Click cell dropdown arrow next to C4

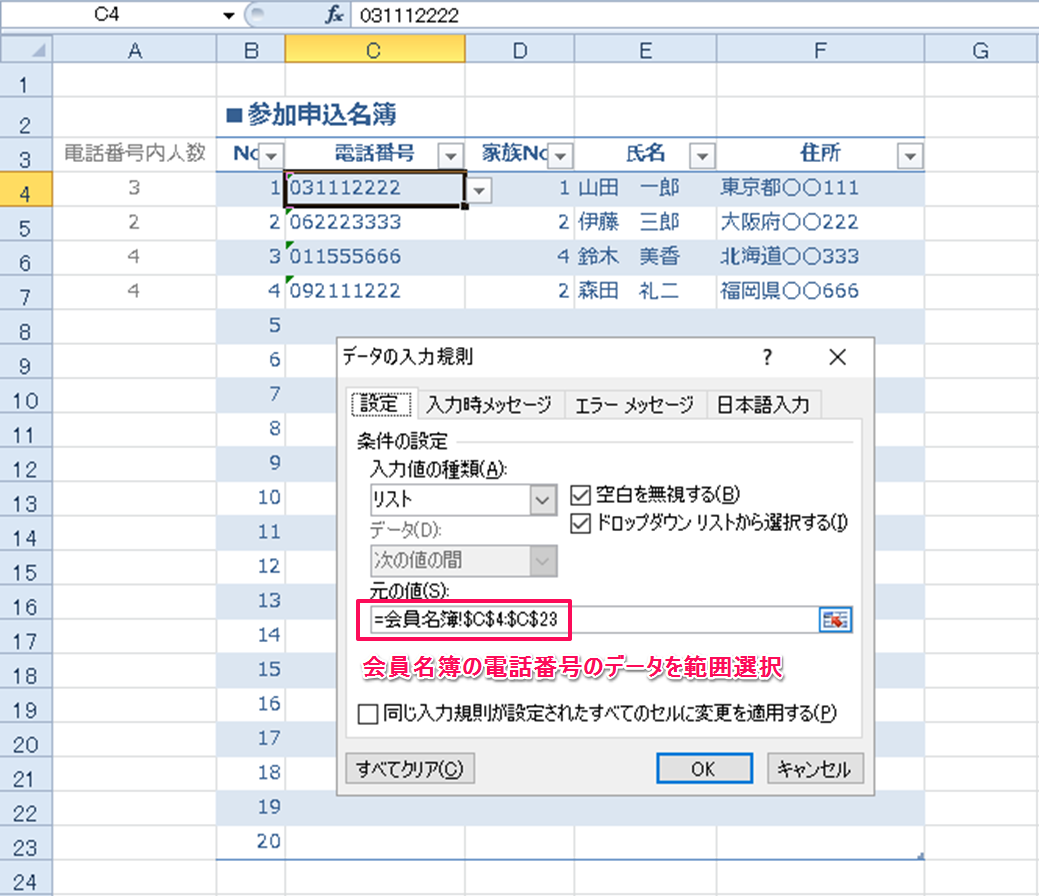[480, 189]
